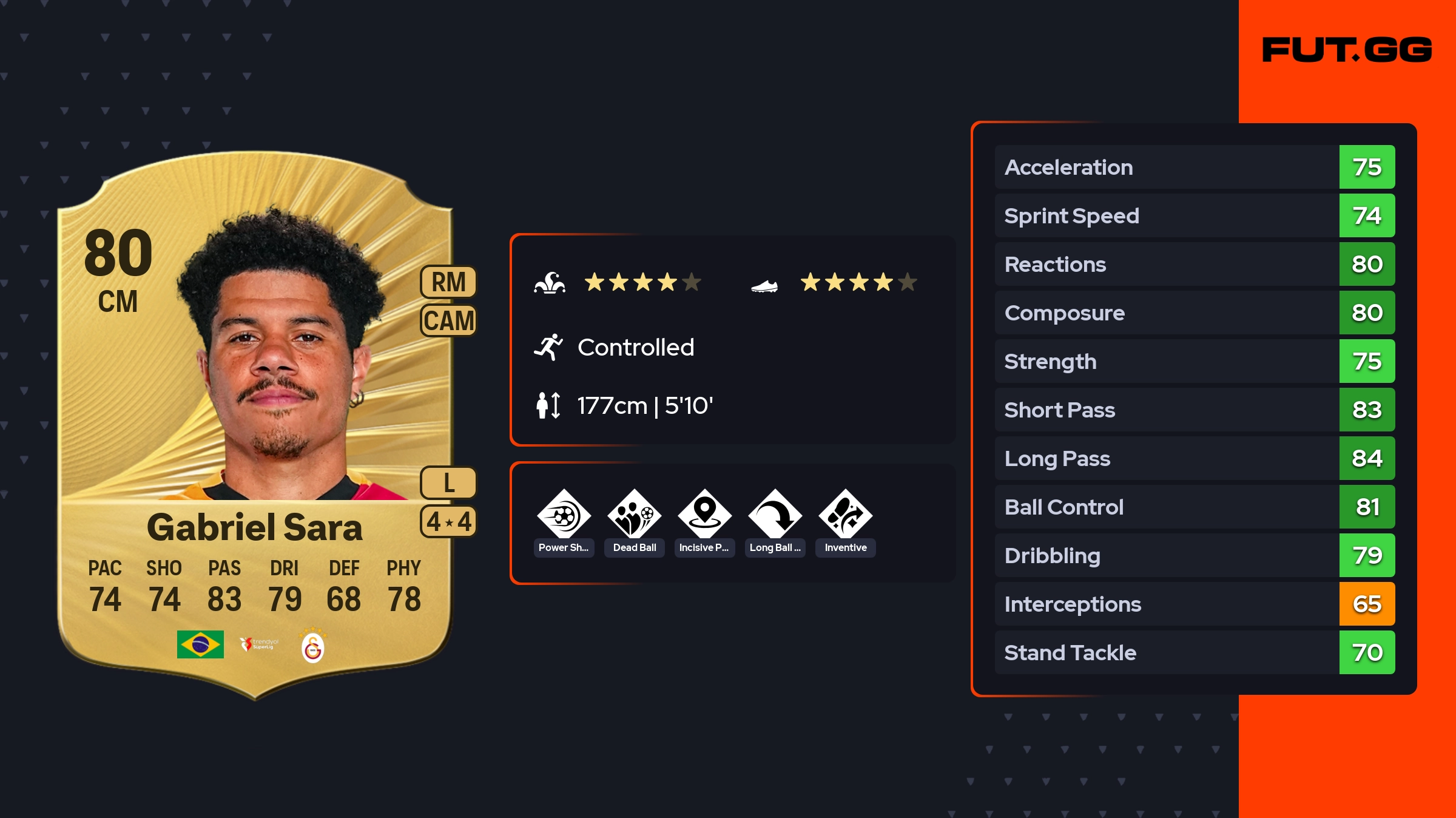Select the Dead Ball playstyle icon
1456x818 pixels.
634,515
